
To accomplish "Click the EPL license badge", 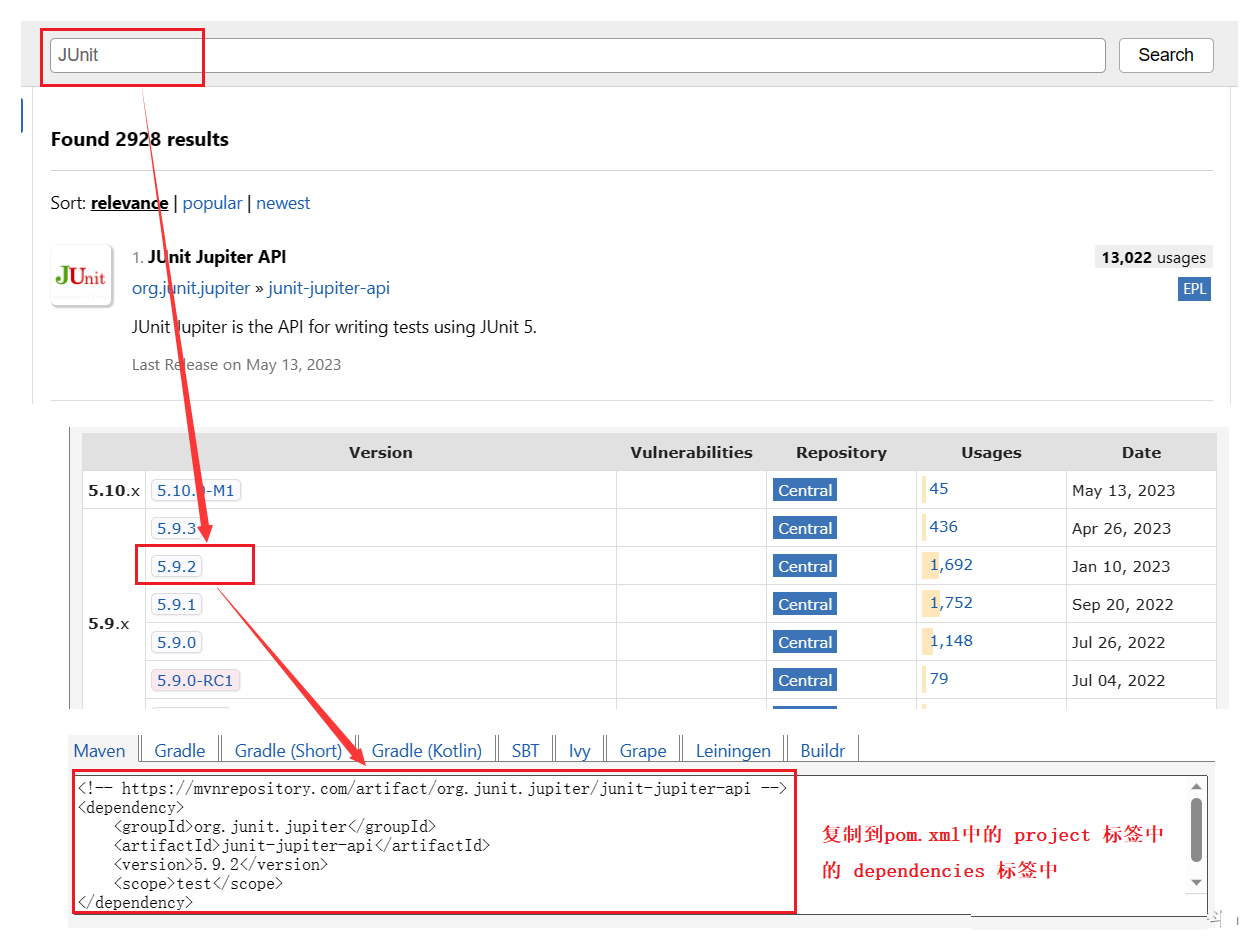I will (1194, 289).
